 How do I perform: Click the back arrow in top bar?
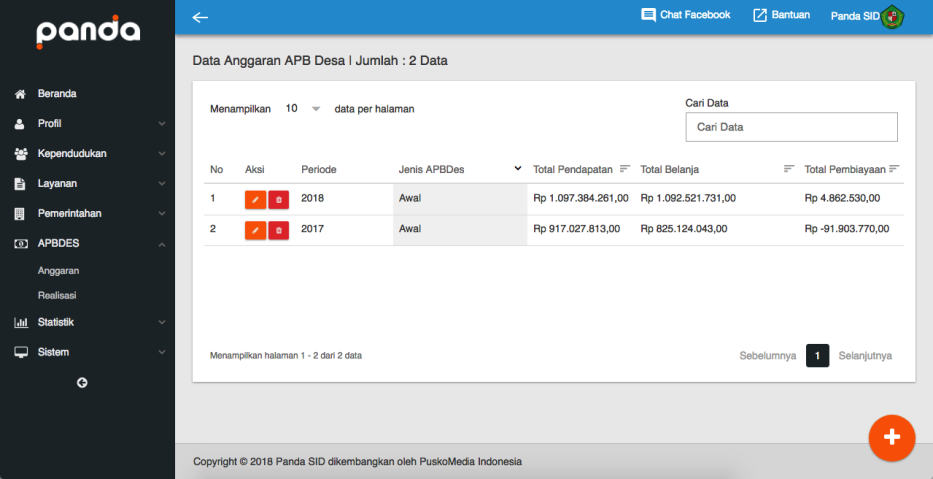pyautogui.click(x=200, y=17)
